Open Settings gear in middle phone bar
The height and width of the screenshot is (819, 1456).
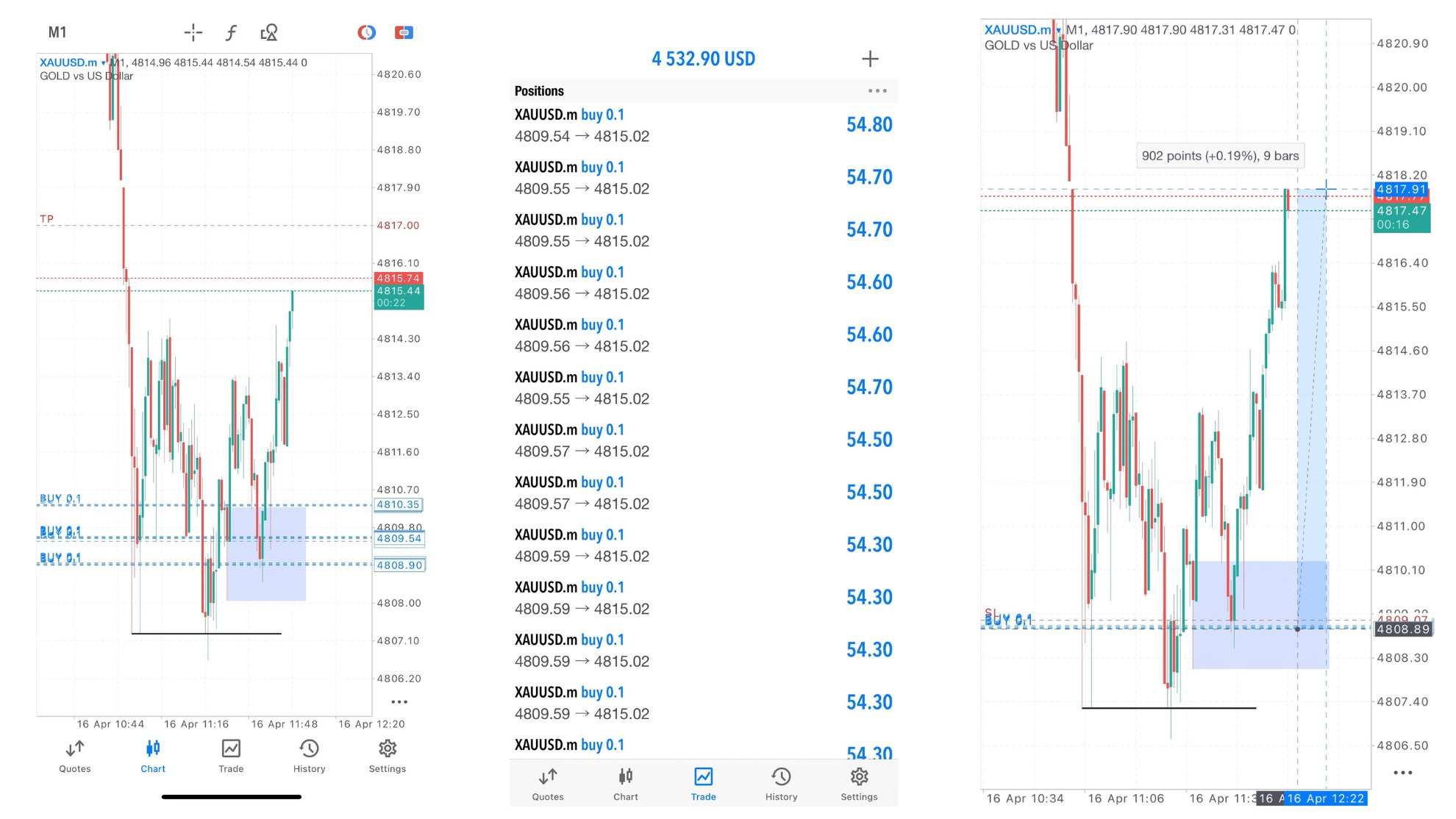(x=859, y=784)
